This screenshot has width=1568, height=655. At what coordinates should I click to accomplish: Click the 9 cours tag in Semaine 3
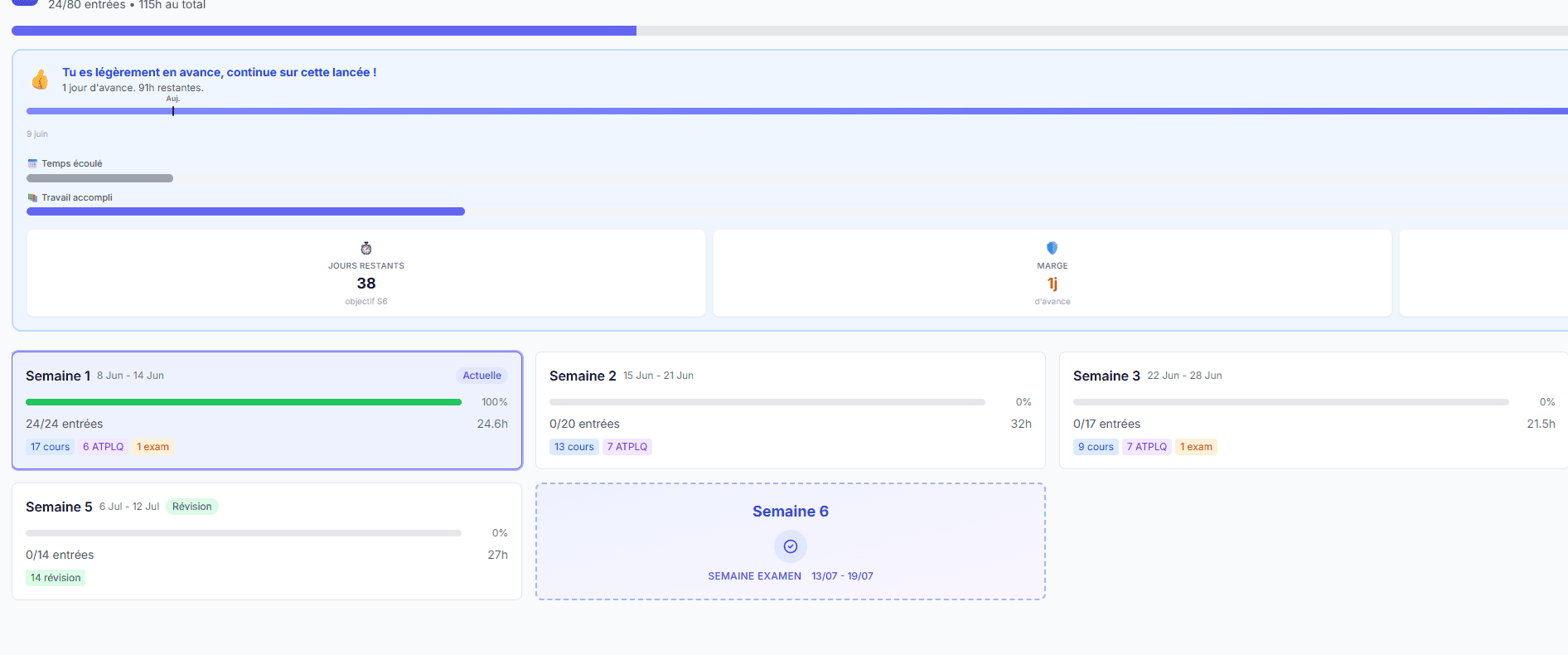1096,447
